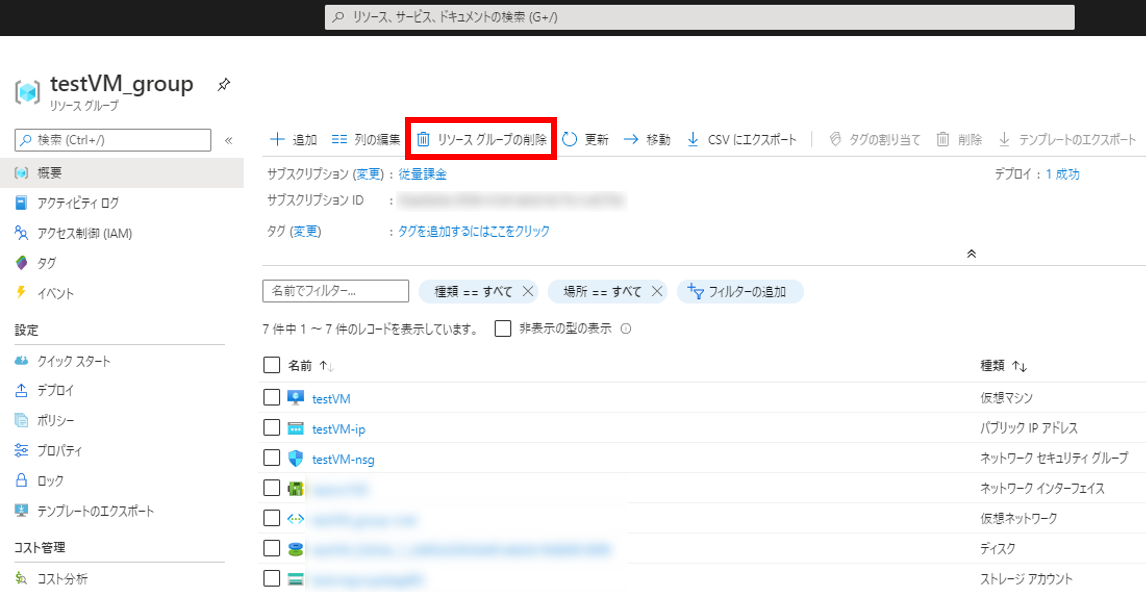1146x592 pixels.
Task: Open アクセス制御 (IAM) in sidebar
Action: tap(84, 233)
